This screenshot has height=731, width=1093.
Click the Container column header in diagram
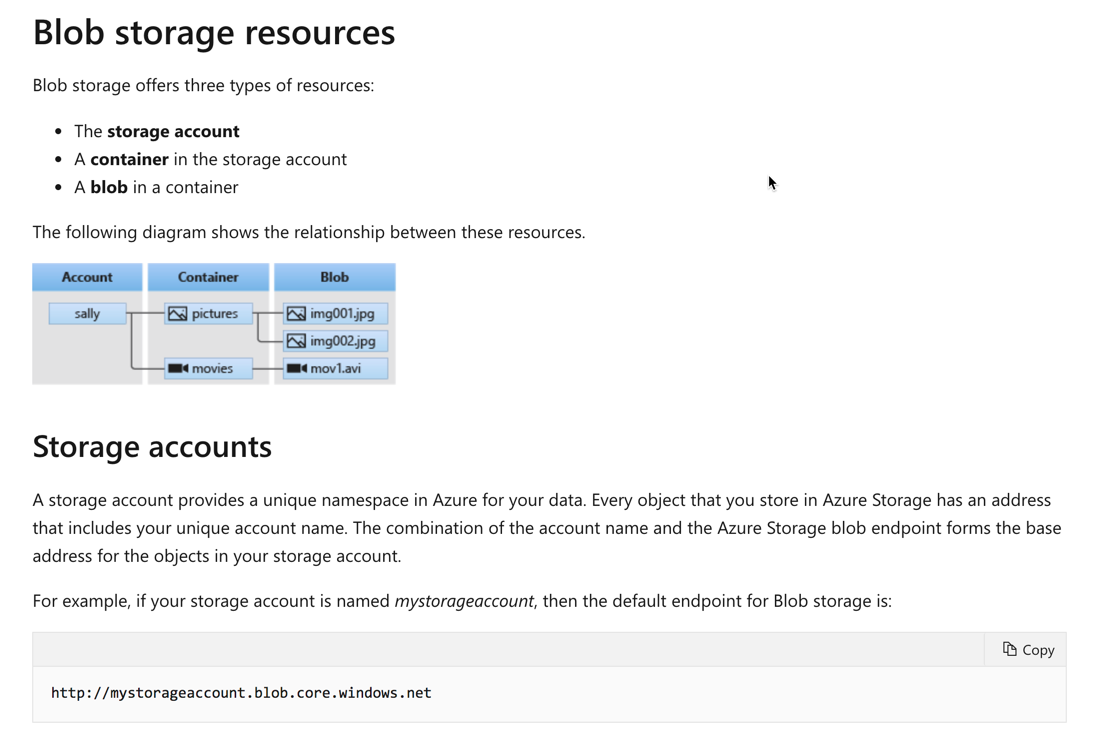[208, 277]
